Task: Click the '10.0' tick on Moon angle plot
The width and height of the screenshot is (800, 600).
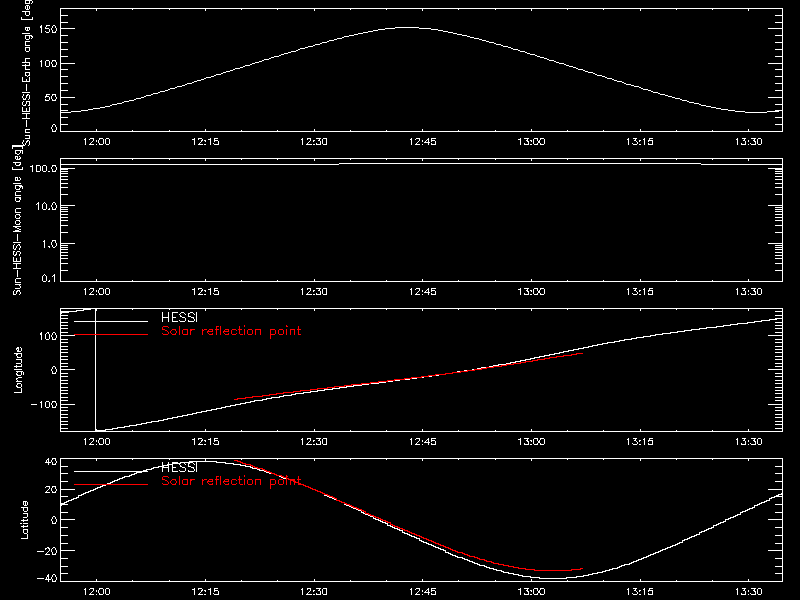Action: [x=46, y=206]
